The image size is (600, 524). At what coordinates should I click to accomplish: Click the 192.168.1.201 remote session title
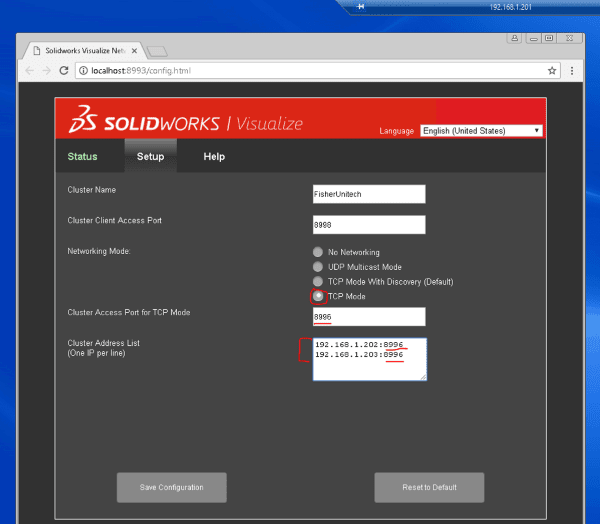[x=510, y=7]
